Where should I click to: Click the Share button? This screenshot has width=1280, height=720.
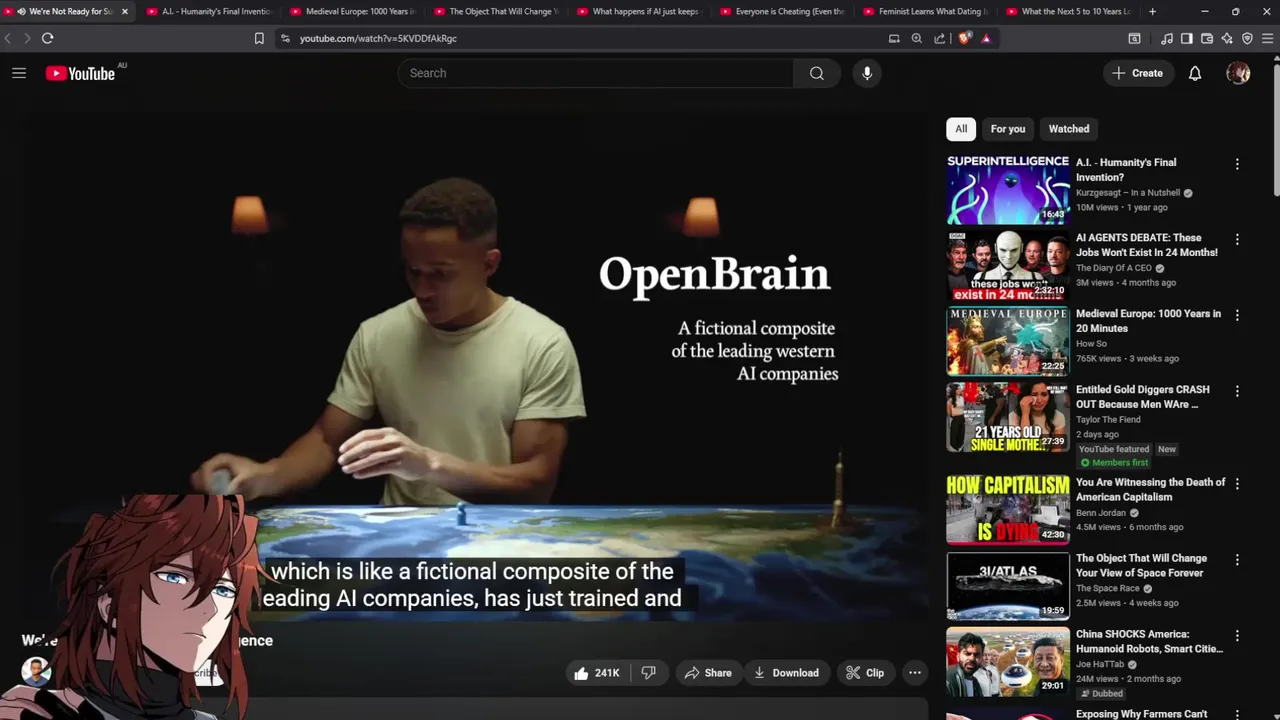(708, 673)
